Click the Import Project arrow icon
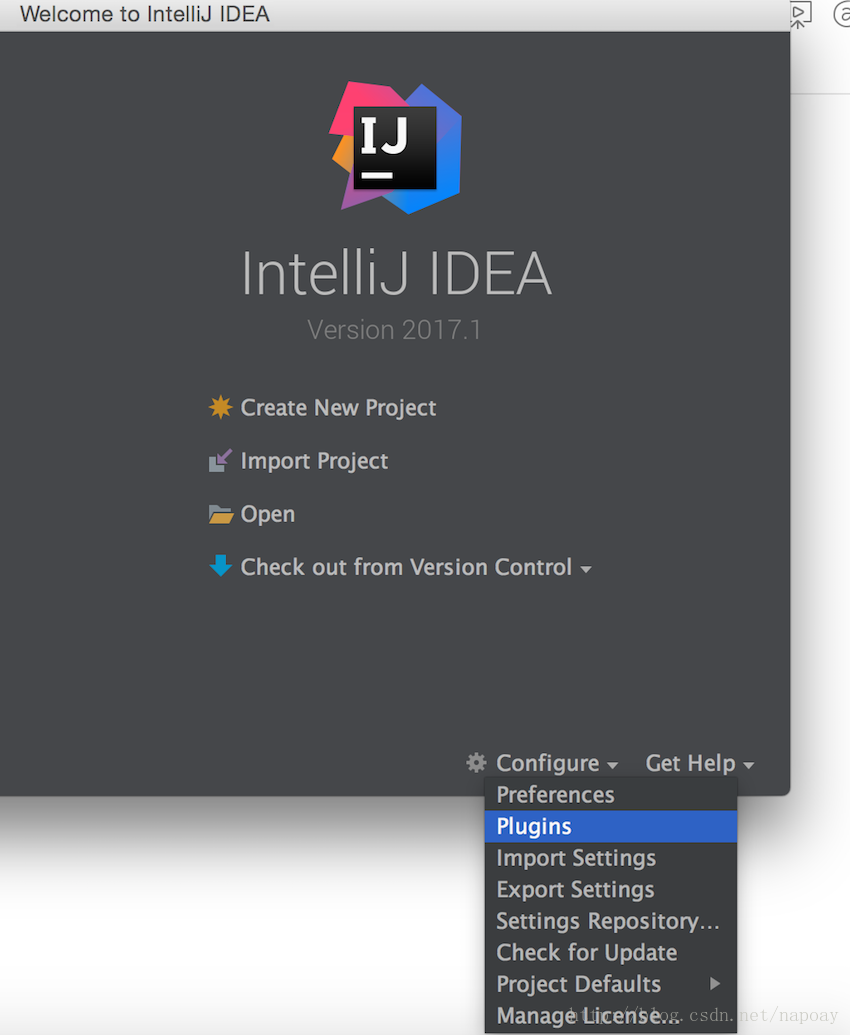 [x=220, y=460]
